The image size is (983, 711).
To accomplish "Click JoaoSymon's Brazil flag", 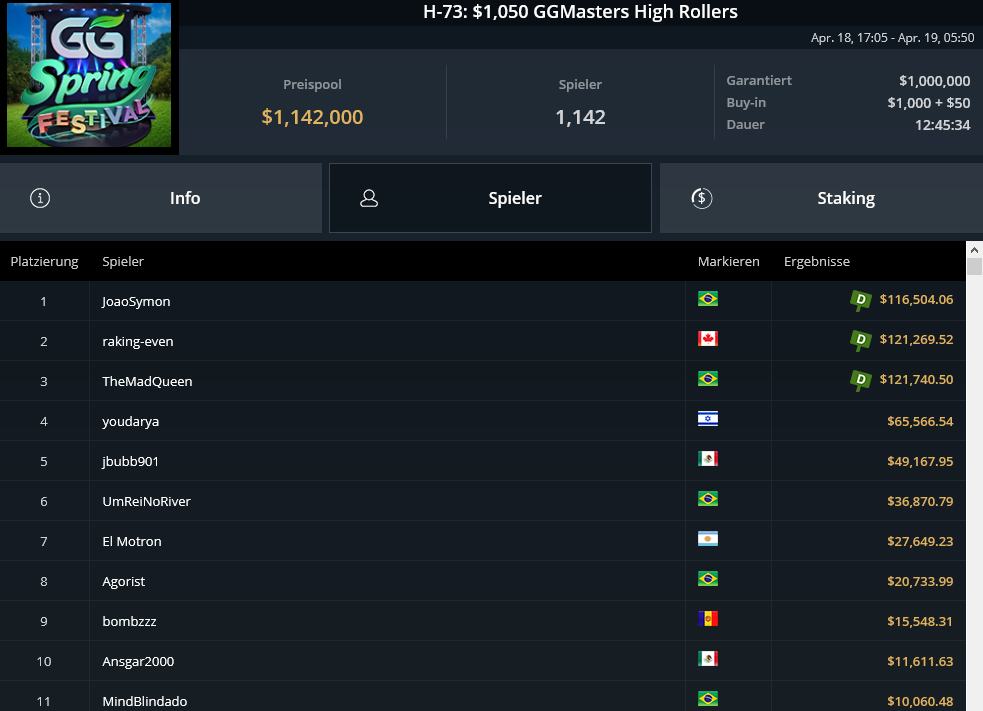I will pyautogui.click(x=708, y=299).
